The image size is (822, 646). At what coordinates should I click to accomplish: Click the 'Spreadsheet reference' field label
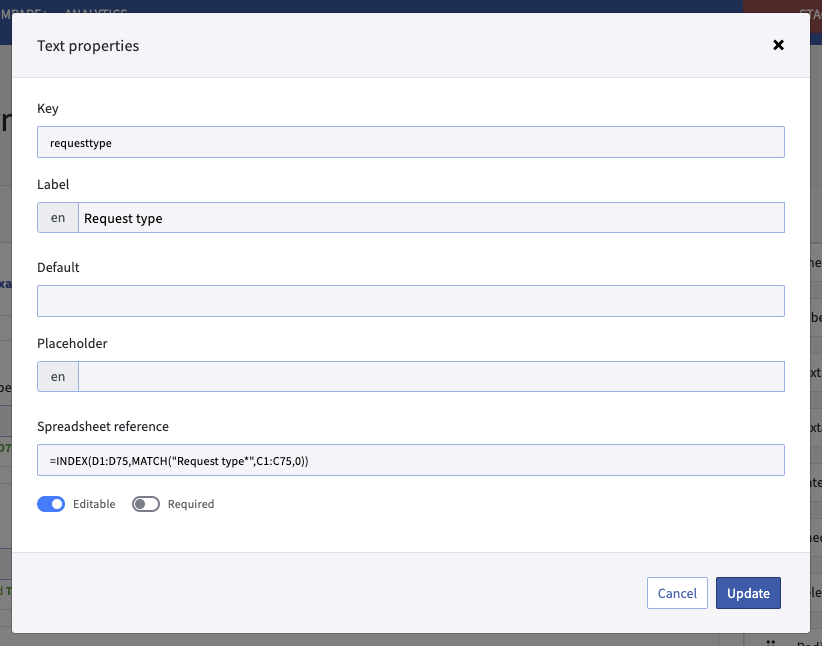coord(103,426)
